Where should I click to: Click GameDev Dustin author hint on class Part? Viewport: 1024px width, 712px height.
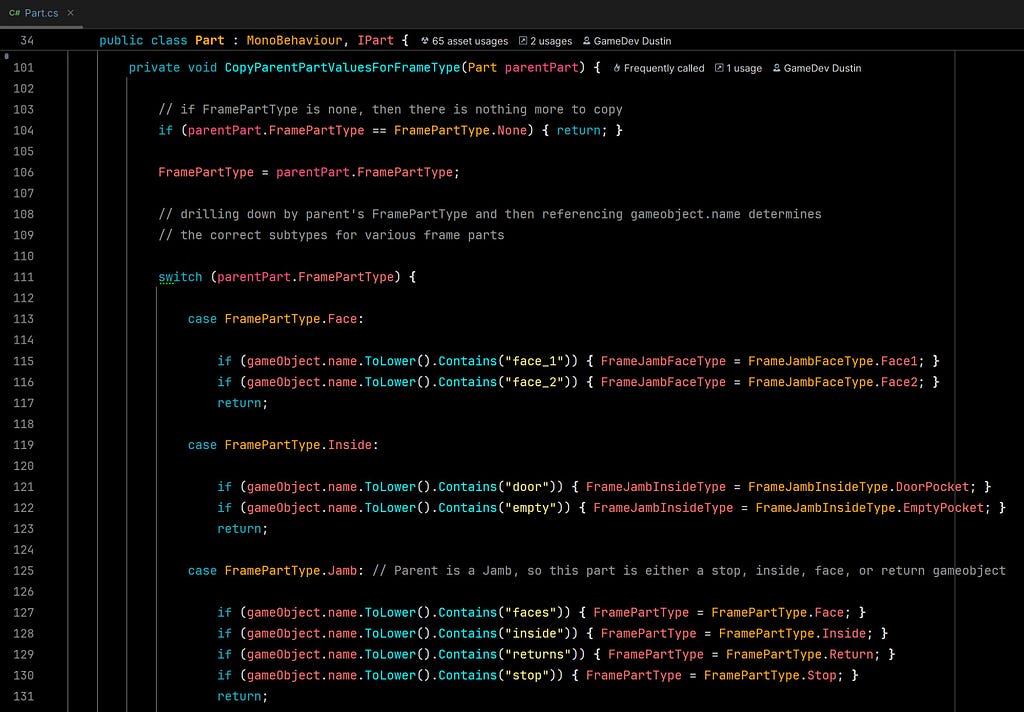click(627, 41)
